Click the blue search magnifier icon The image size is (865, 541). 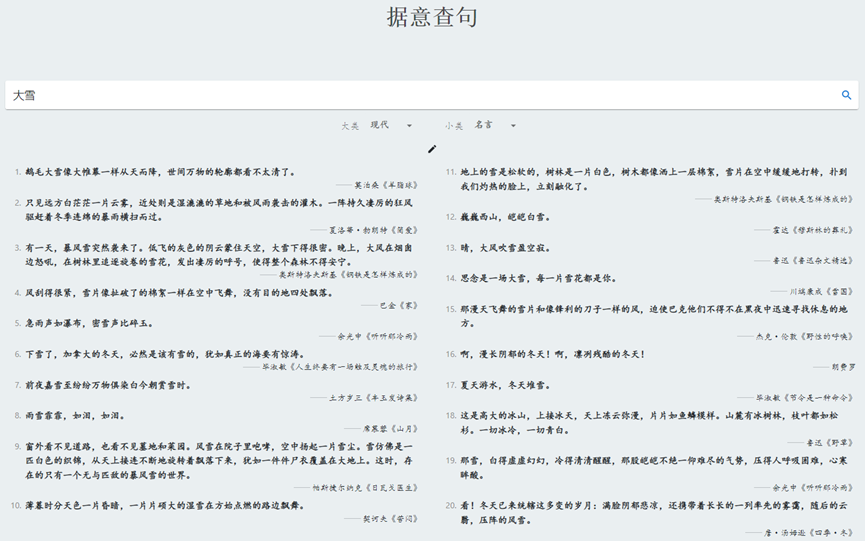[846, 95]
